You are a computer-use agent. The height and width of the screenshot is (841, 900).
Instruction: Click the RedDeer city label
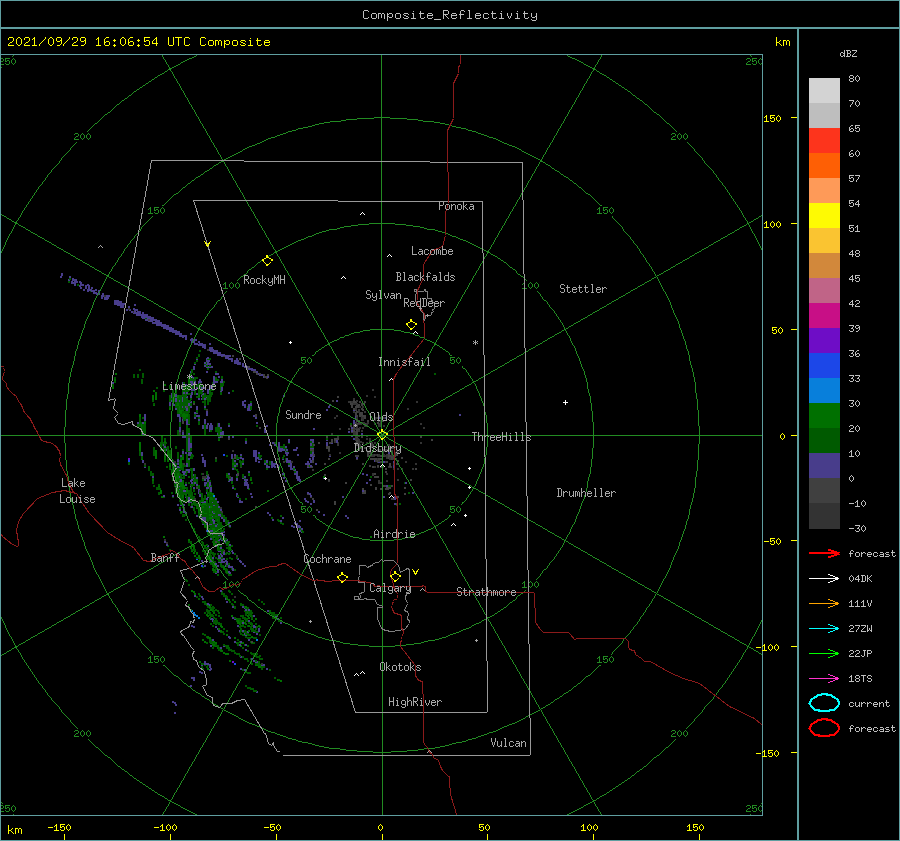(424, 303)
